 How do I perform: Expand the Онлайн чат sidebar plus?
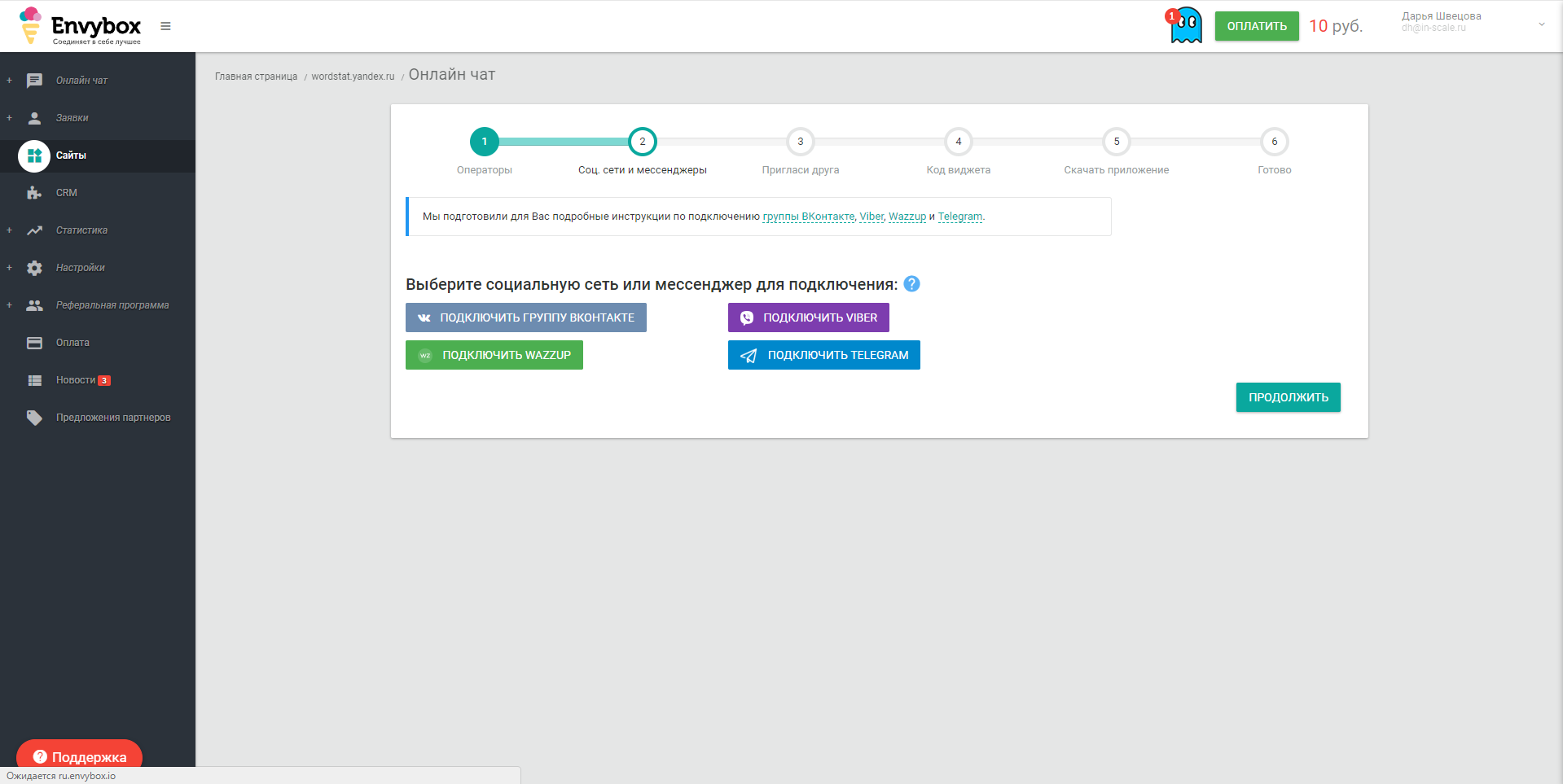(x=9, y=81)
